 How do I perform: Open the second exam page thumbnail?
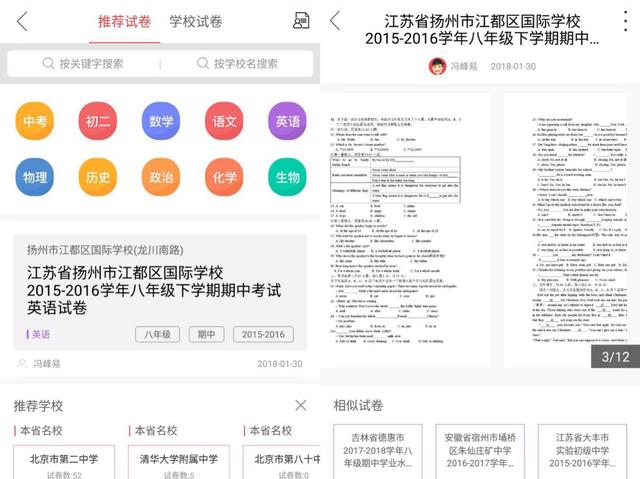[566, 231]
